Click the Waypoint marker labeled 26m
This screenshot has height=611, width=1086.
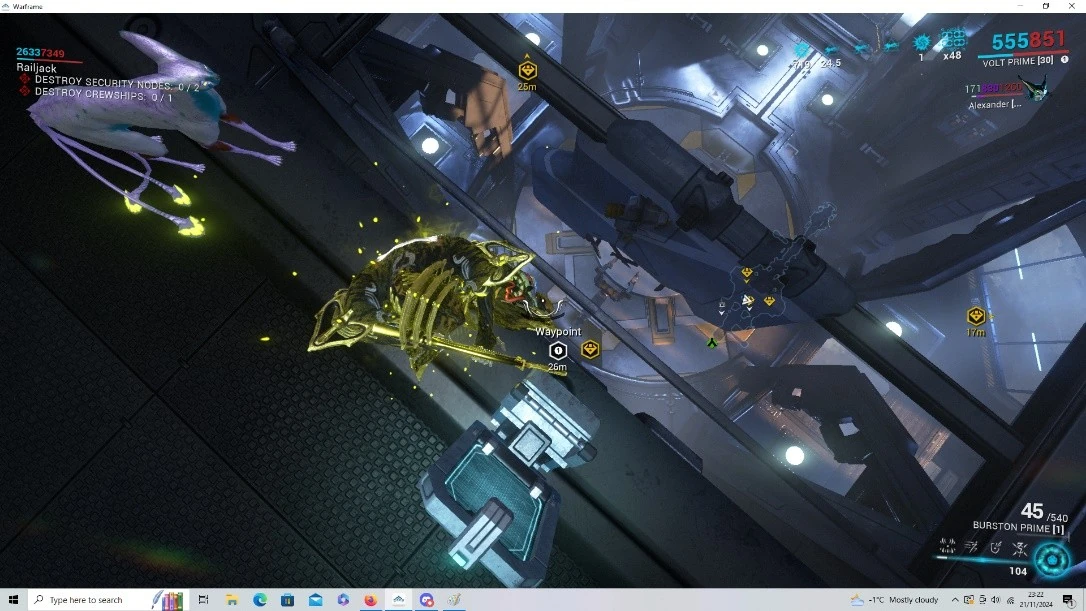point(558,351)
